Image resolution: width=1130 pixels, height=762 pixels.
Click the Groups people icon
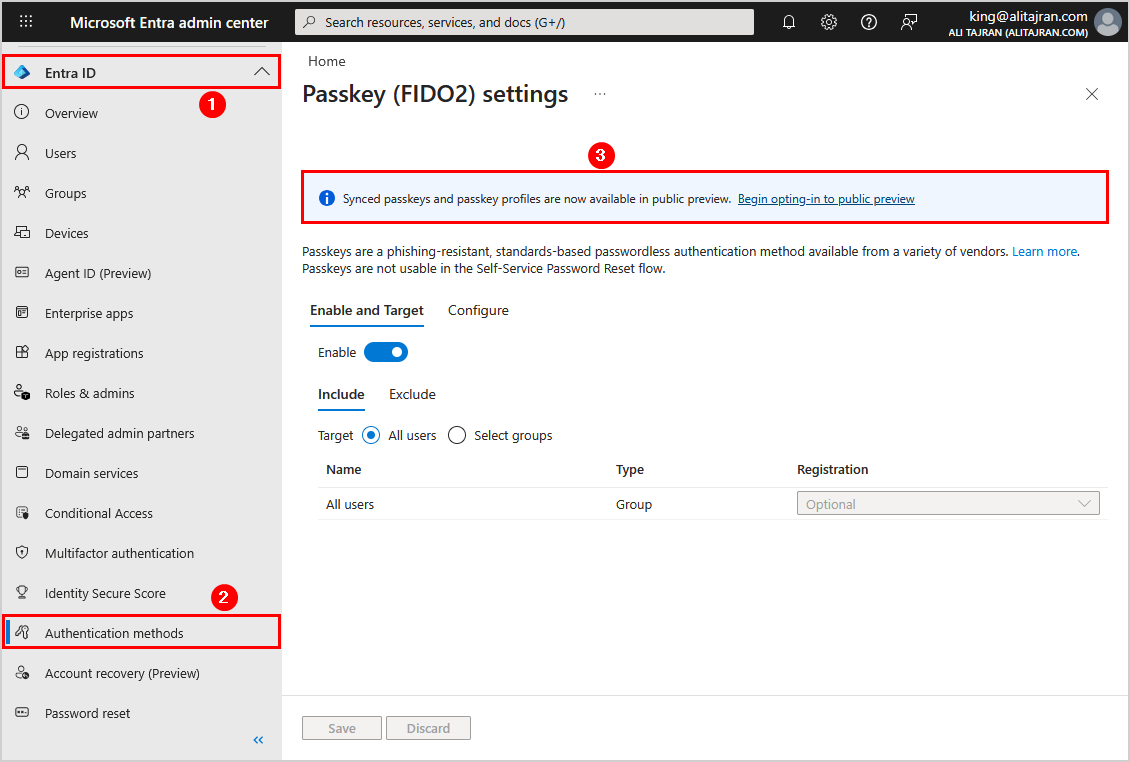click(22, 192)
